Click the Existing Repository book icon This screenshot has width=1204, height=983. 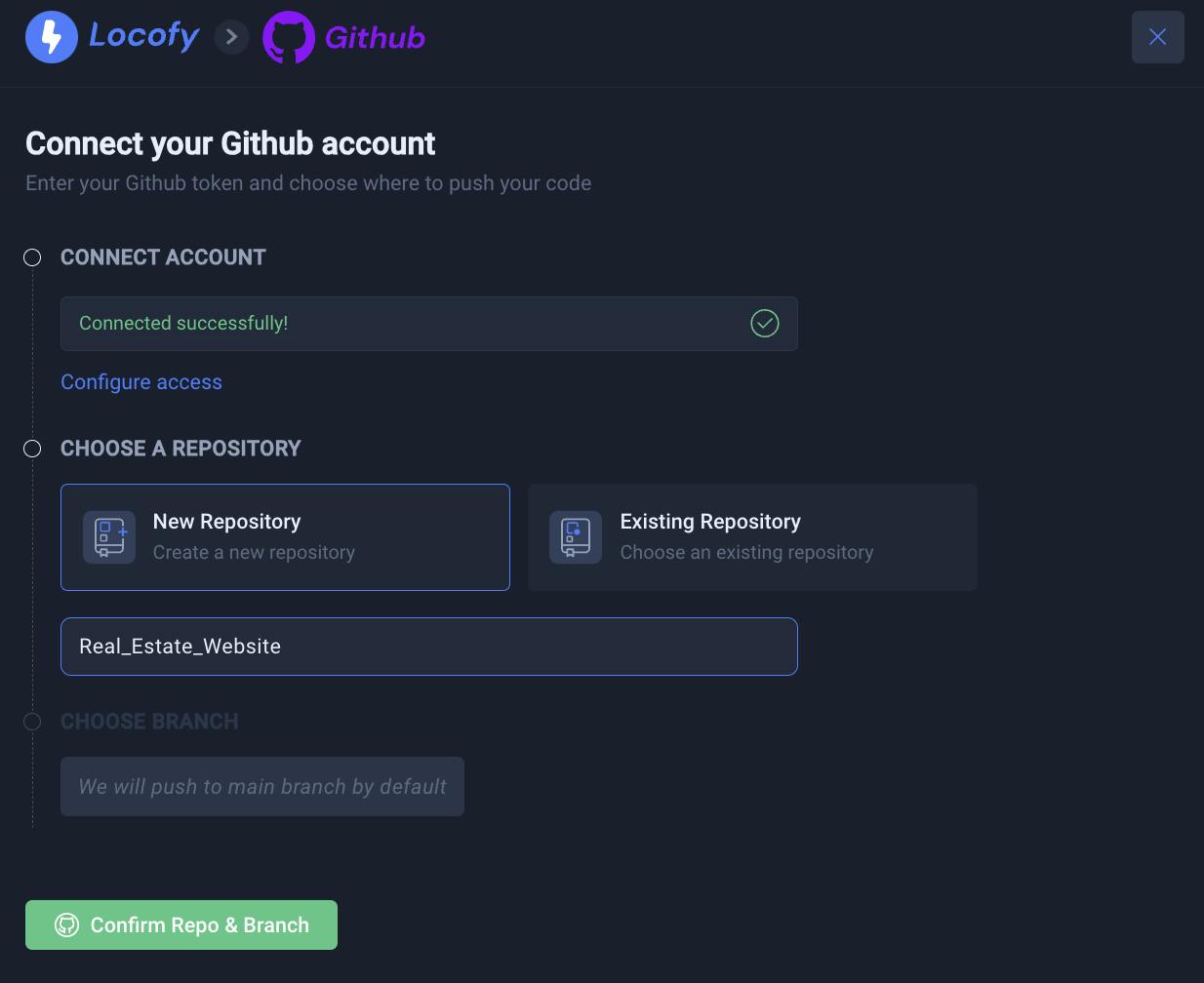click(x=576, y=537)
